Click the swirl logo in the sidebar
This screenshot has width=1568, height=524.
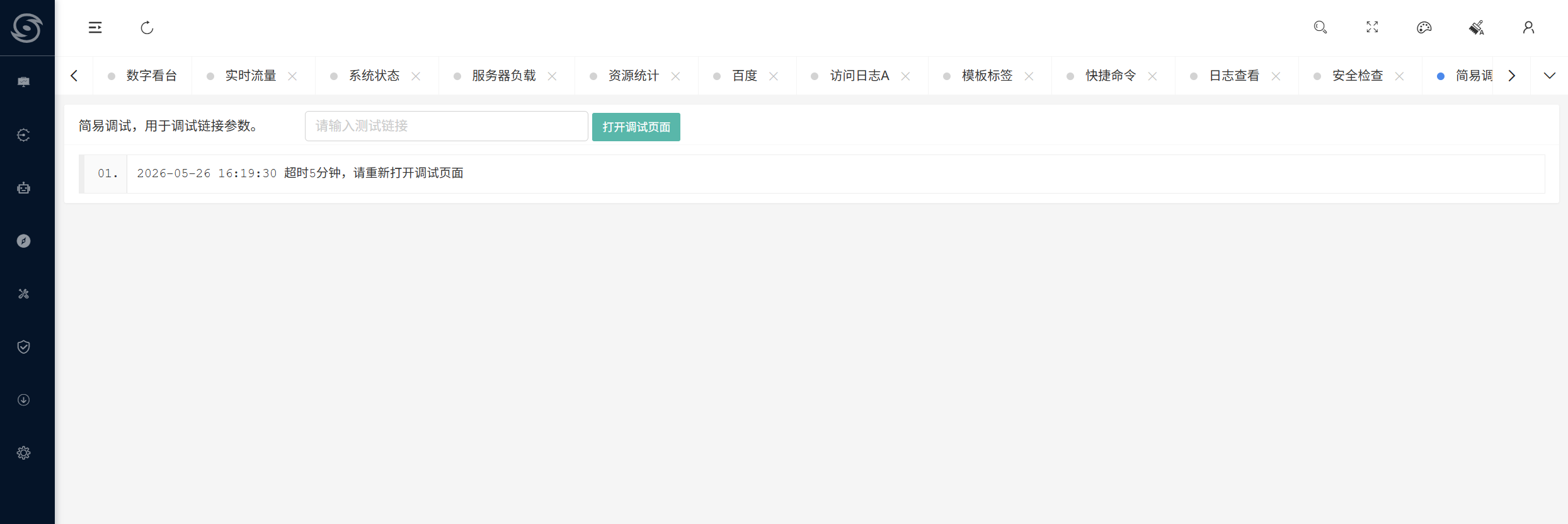26,28
